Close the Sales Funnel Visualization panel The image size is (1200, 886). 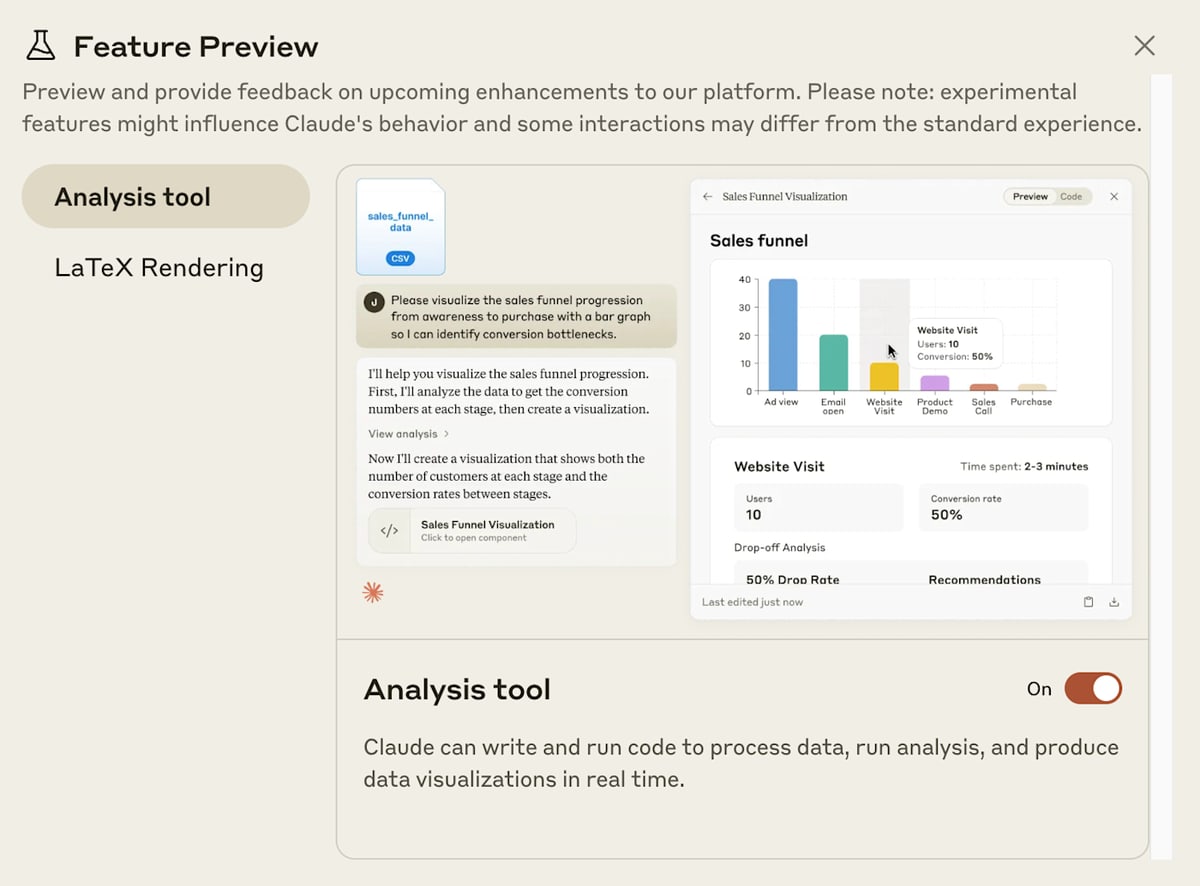[x=1114, y=197]
